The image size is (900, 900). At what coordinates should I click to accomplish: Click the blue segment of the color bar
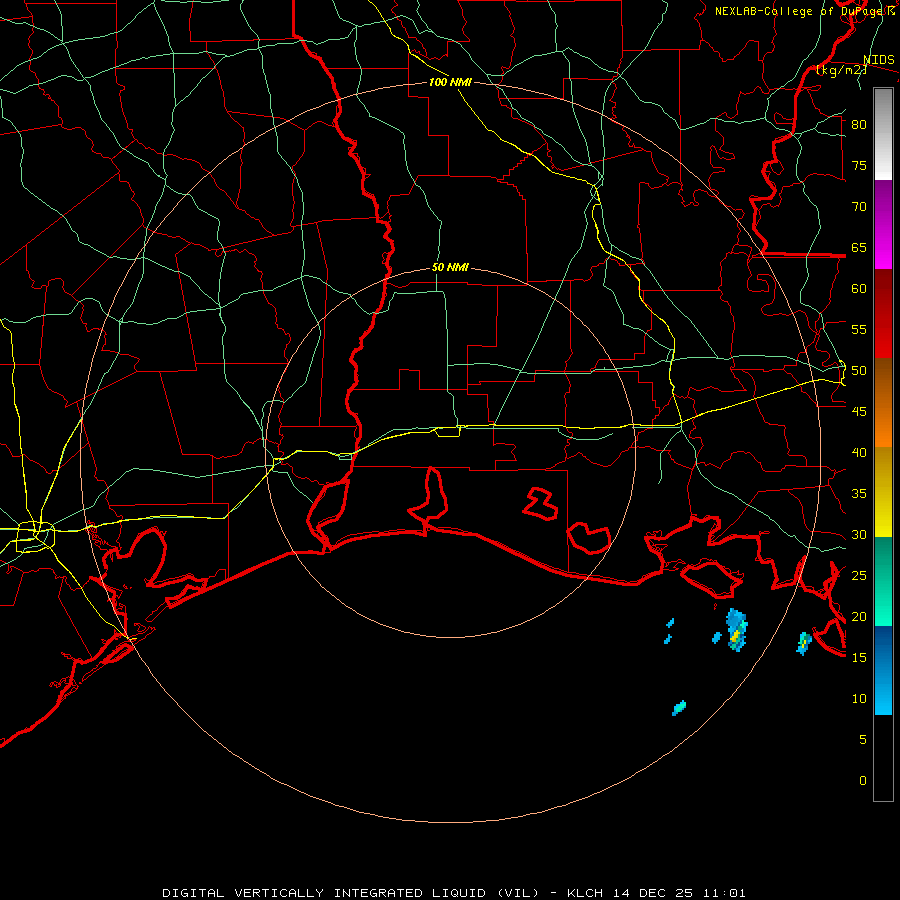click(883, 670)
